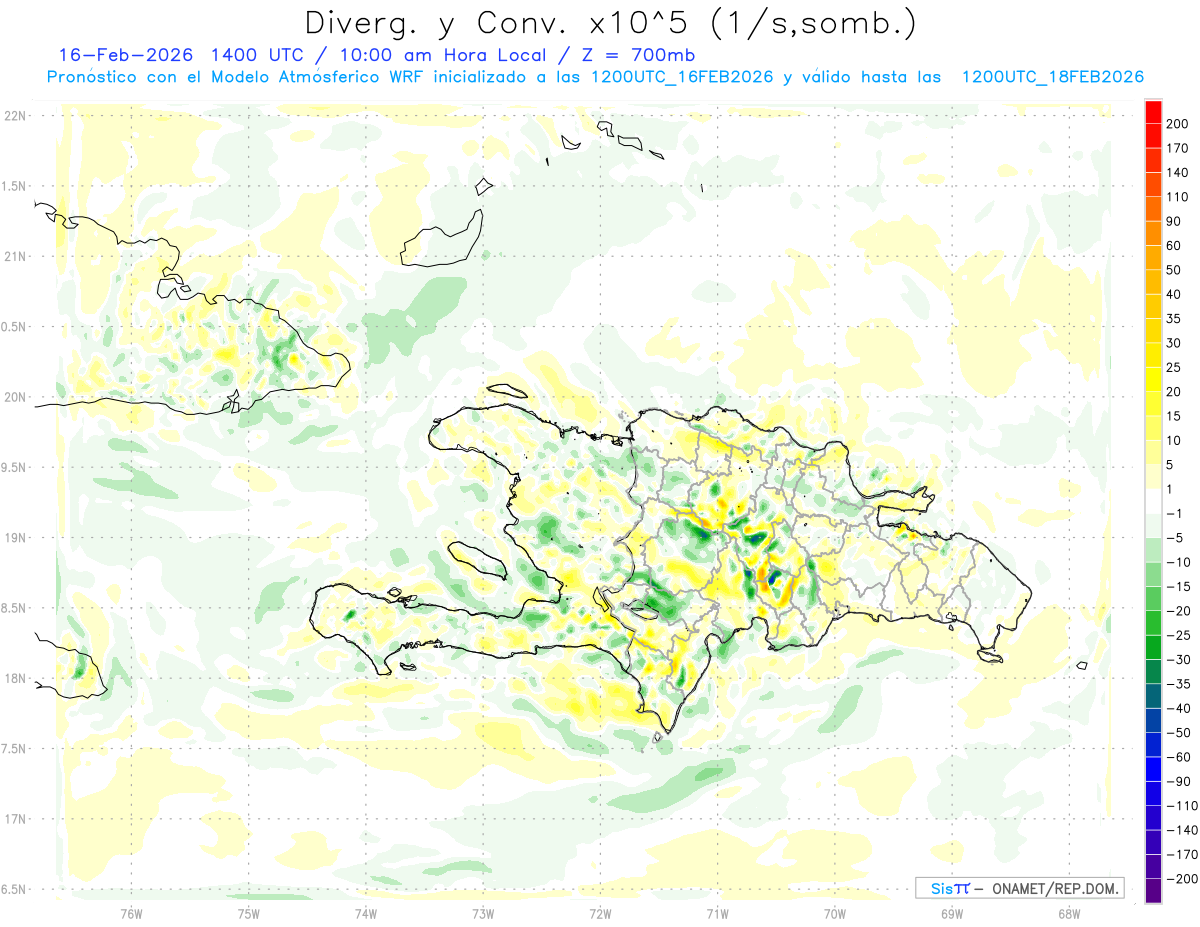Screen dimensions: 1200x927
Task: Click the top red colorbar segment
Action: (x=1153, y=112)
